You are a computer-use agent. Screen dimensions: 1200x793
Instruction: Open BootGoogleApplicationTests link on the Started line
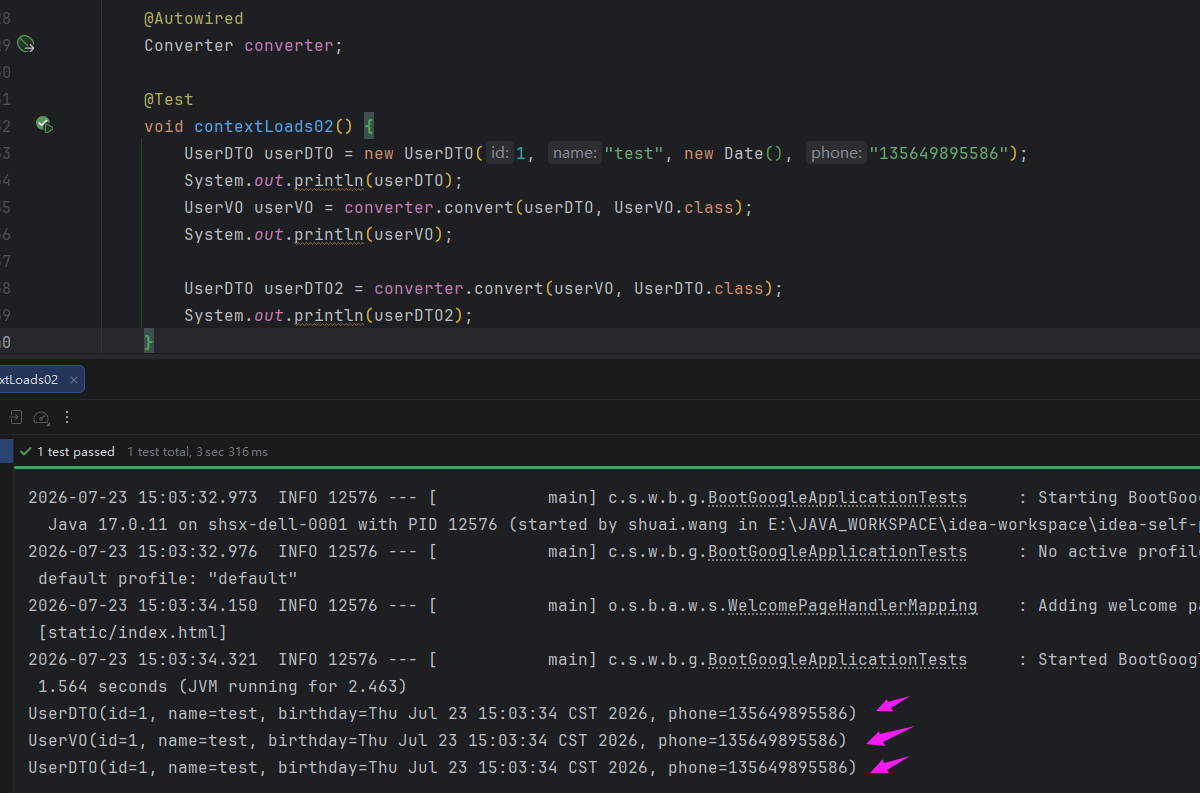coord(837,660)
